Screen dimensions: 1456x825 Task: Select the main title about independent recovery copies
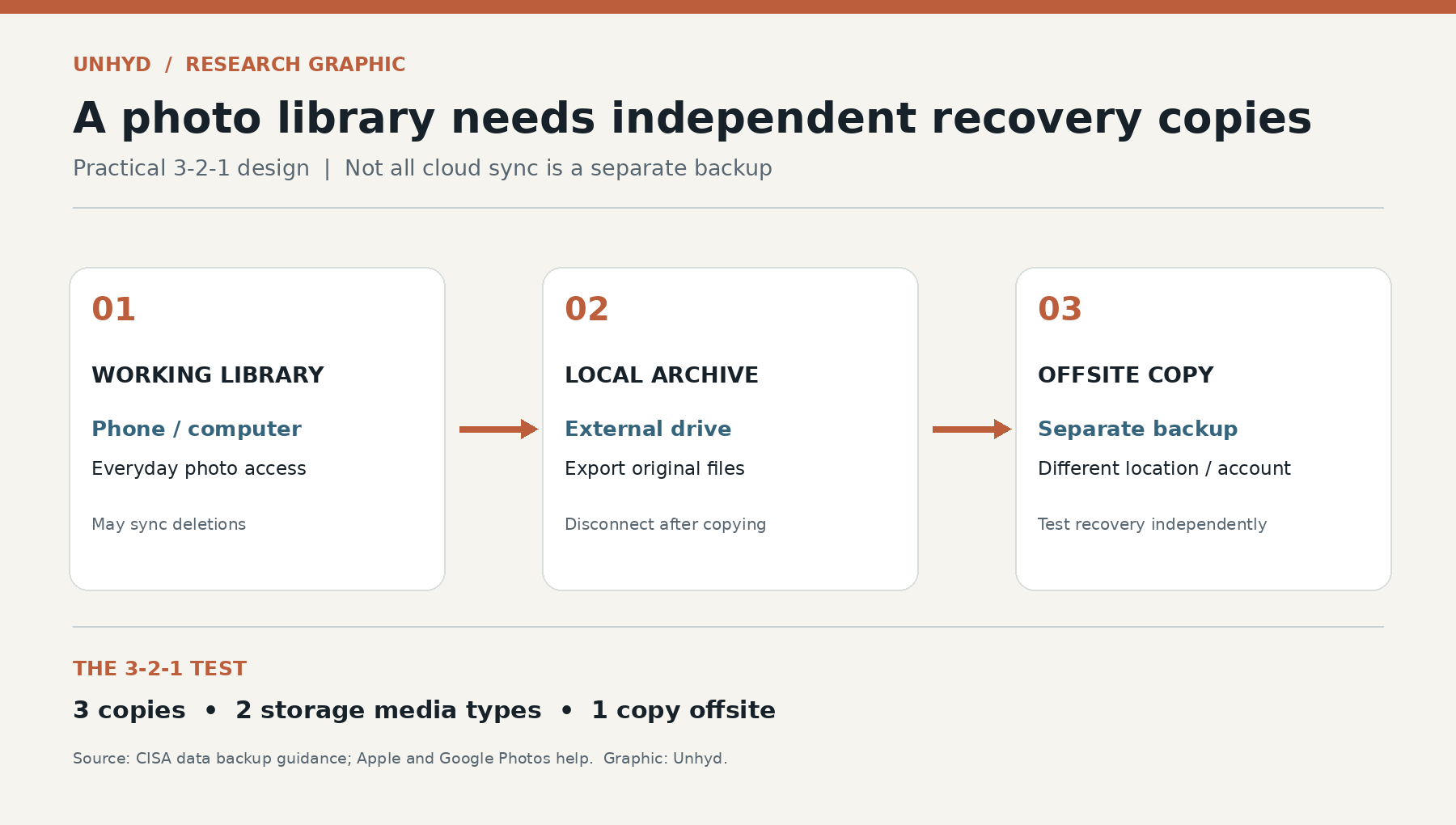click(x=692, y=119)
